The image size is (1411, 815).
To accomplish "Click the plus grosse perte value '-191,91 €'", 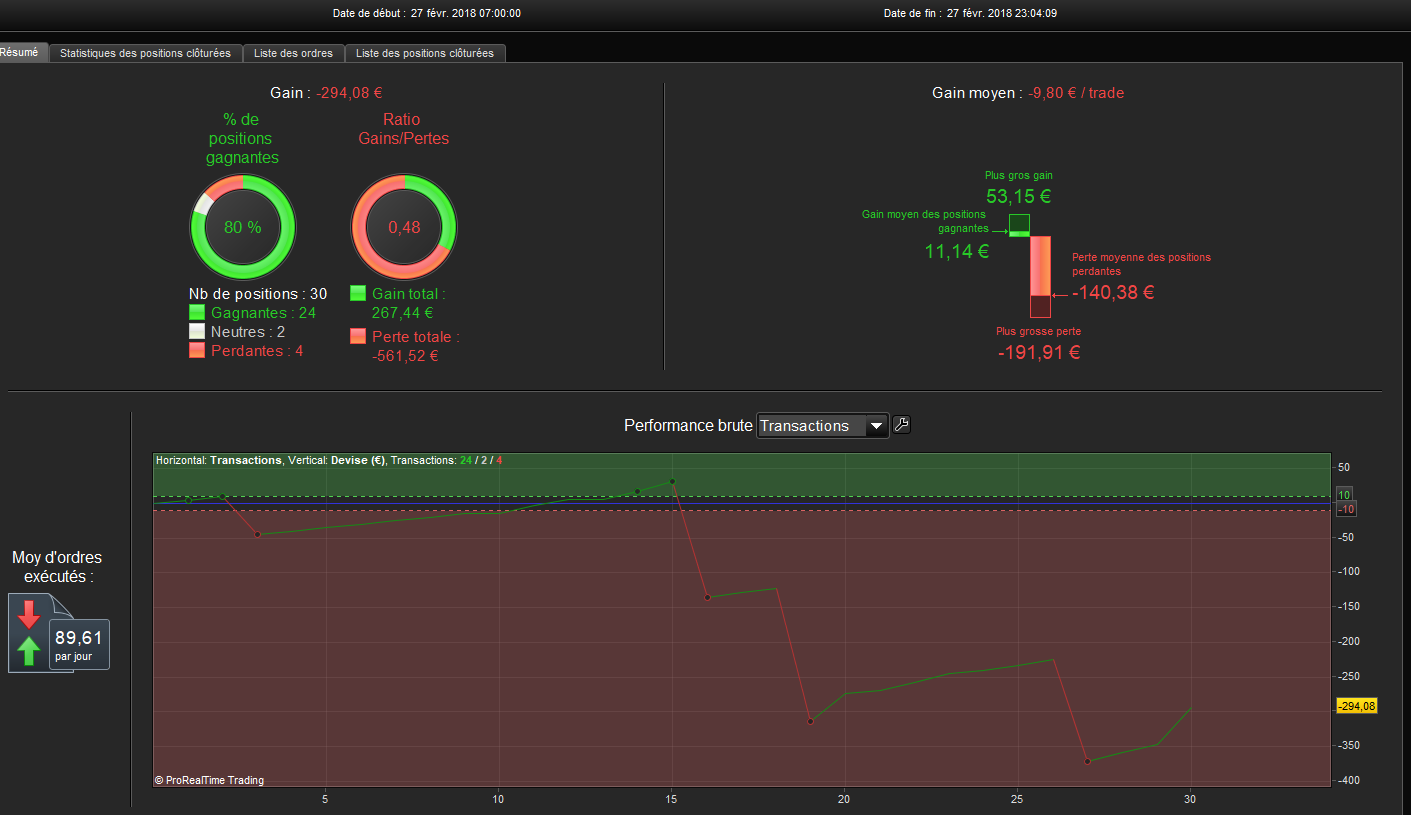I will click(1039, 352).
